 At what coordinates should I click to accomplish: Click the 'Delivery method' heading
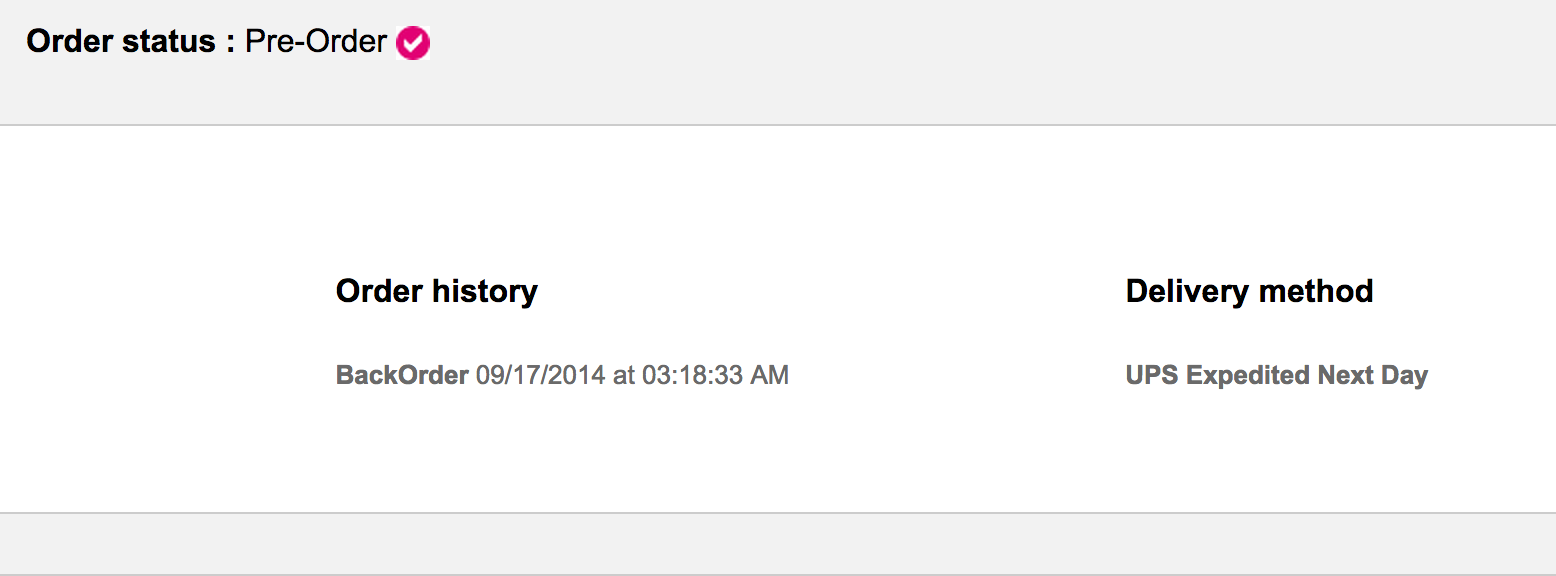[1249, 291]
